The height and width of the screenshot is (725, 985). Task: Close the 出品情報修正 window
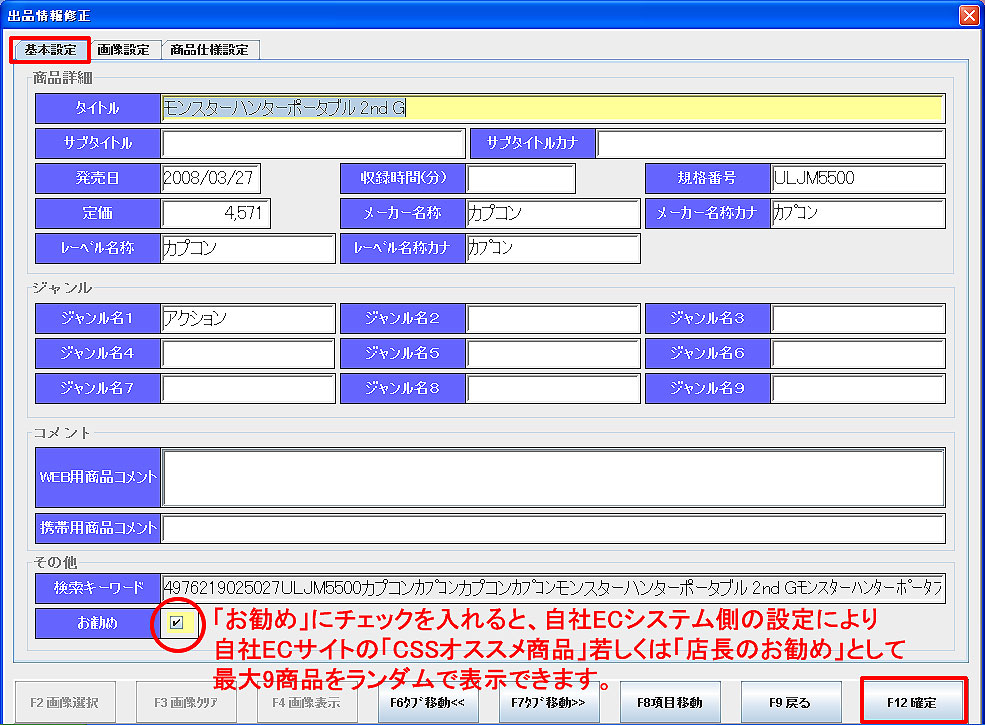967,15
